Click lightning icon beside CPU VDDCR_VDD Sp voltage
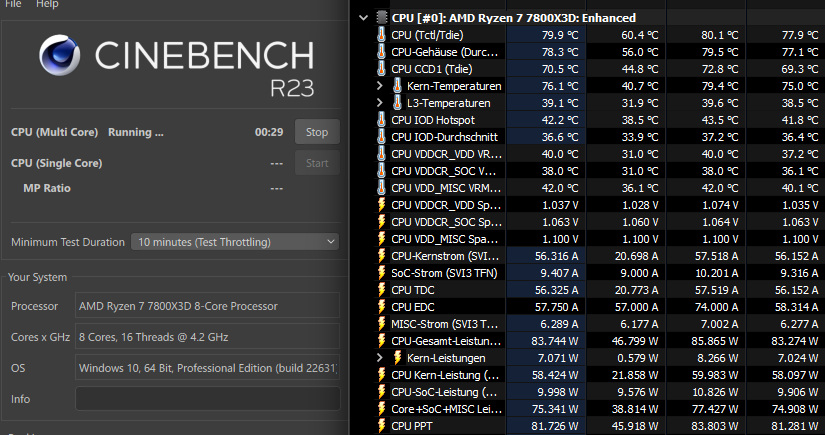825x435 pixels. click(381, 205)
